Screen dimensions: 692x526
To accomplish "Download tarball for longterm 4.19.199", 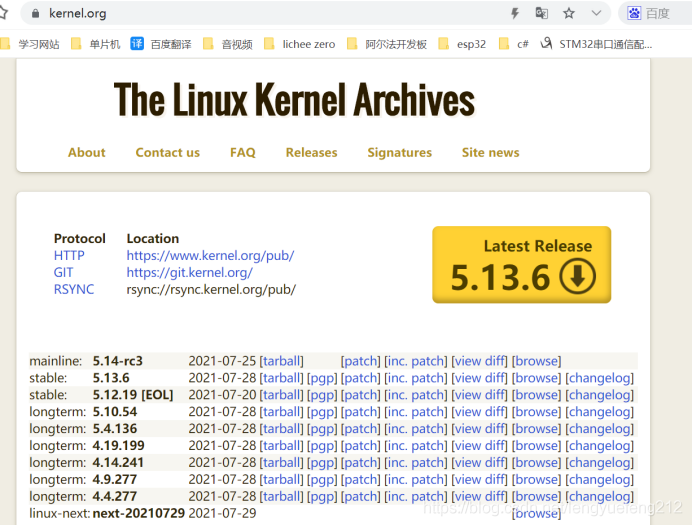I will point(282,446).
